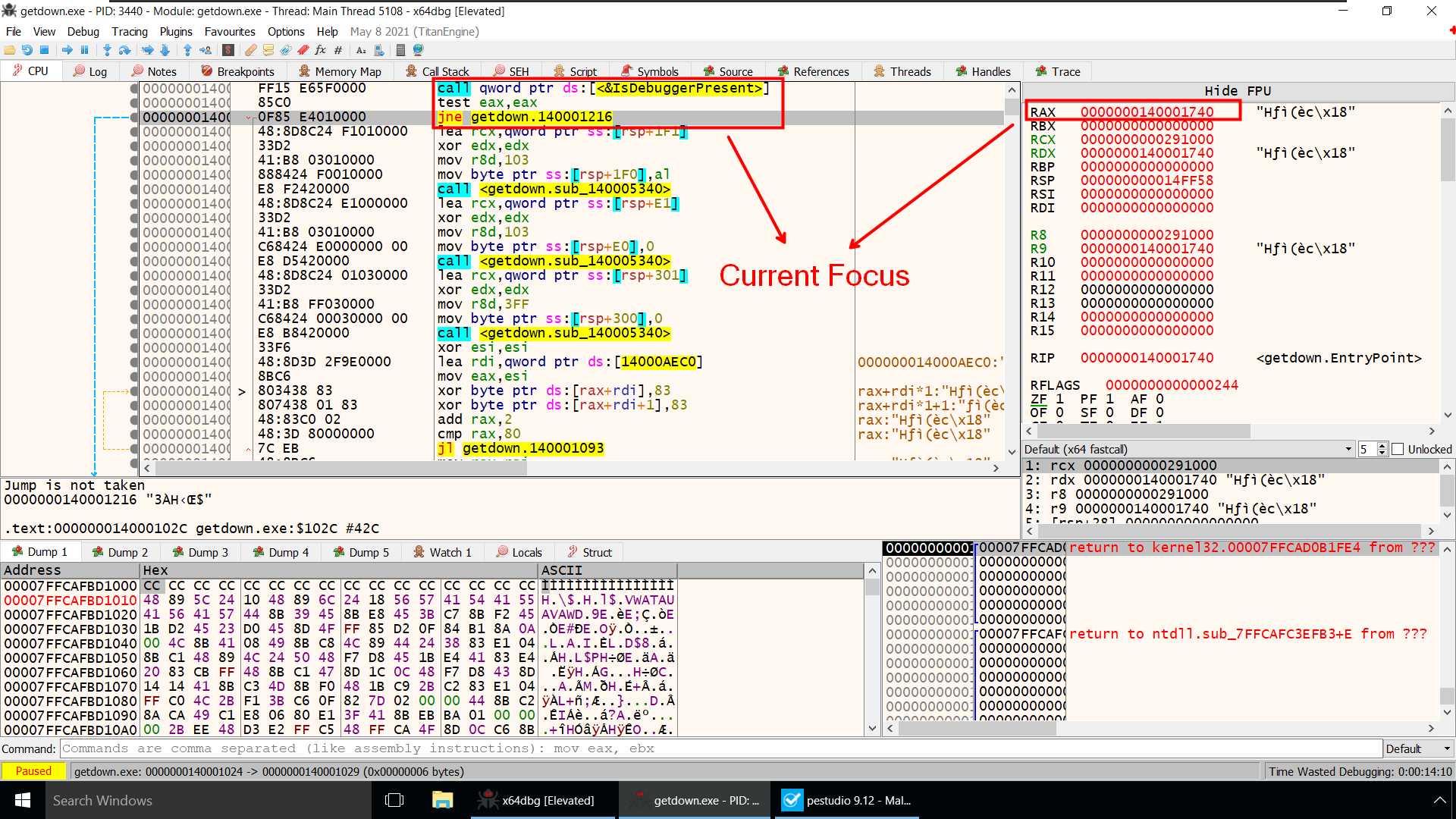Image resolution: width=1456 pixels, height=819 pixels.
Task: Click the run arrow icon
Action: coord(67,50)
